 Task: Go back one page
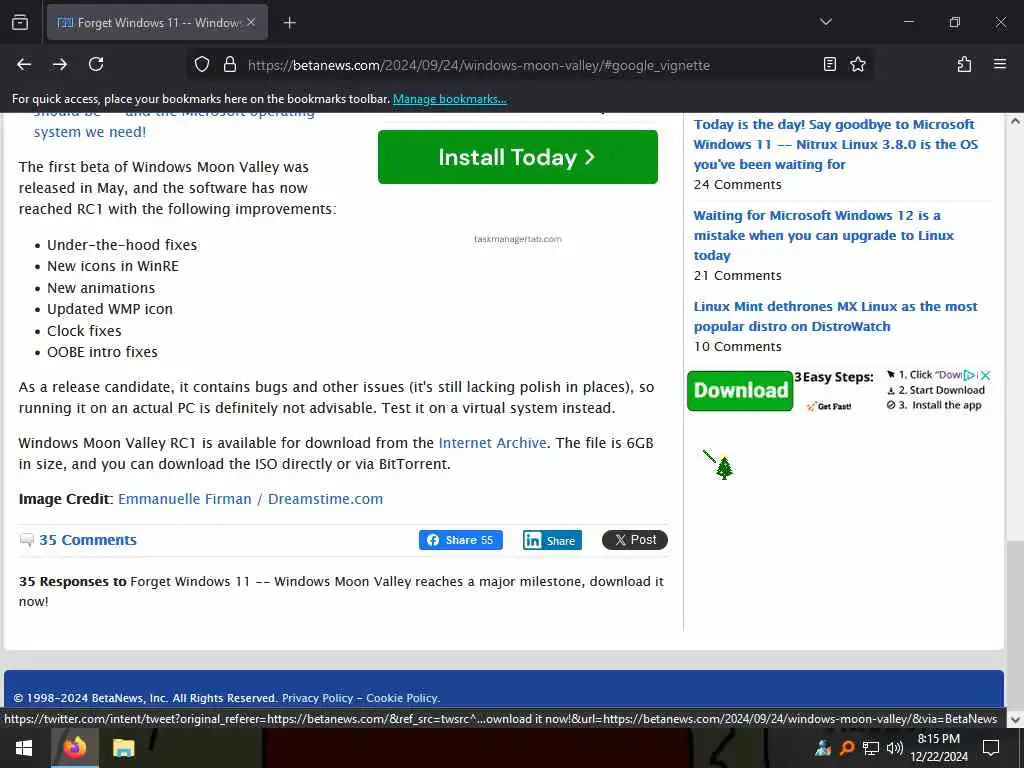tap(24, 64)
